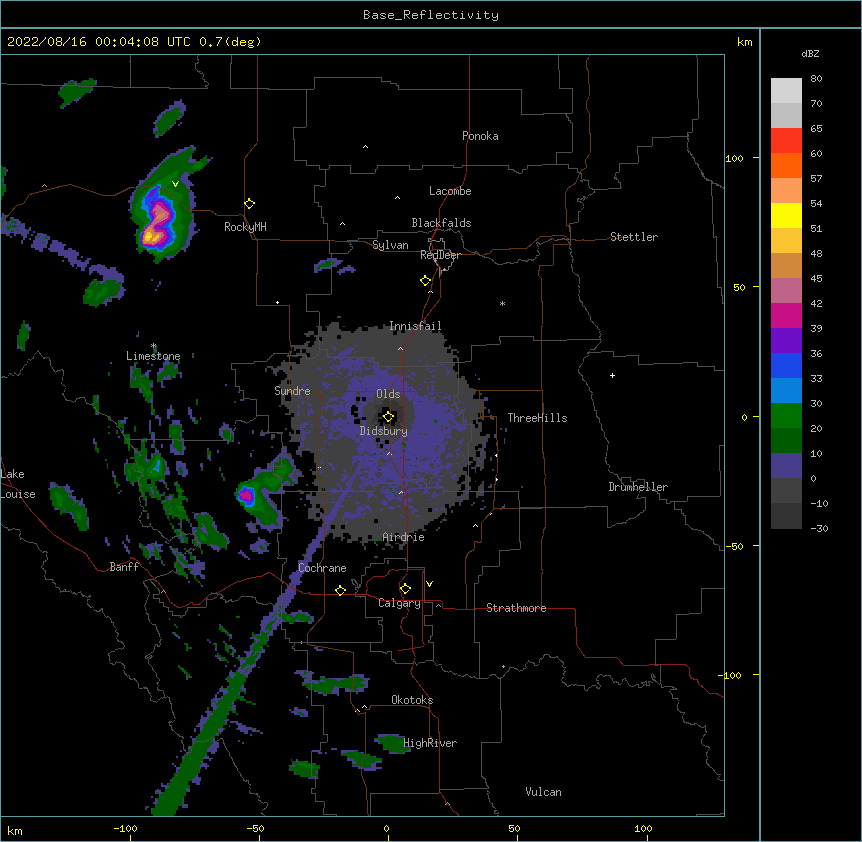Click the RedDeer city label

click(440, 255)
